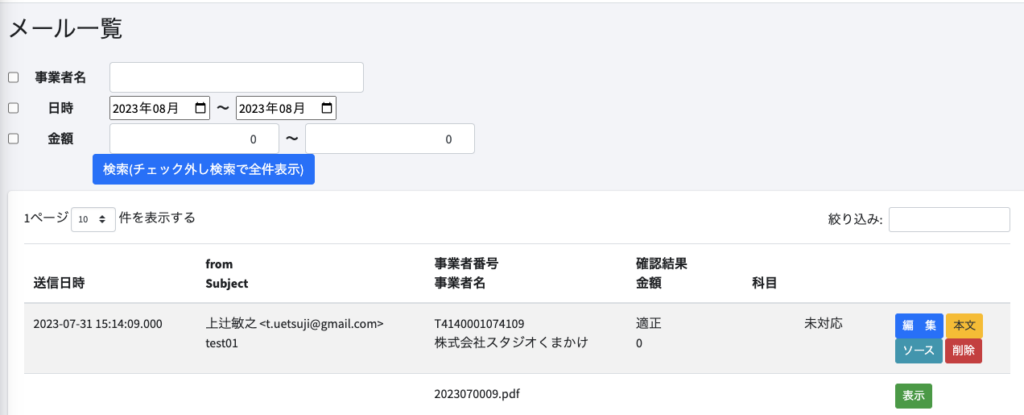Viewport: 1024px width, 415px height.
Task: Click the 絞り込み filter input box
Action: [949, 219]
